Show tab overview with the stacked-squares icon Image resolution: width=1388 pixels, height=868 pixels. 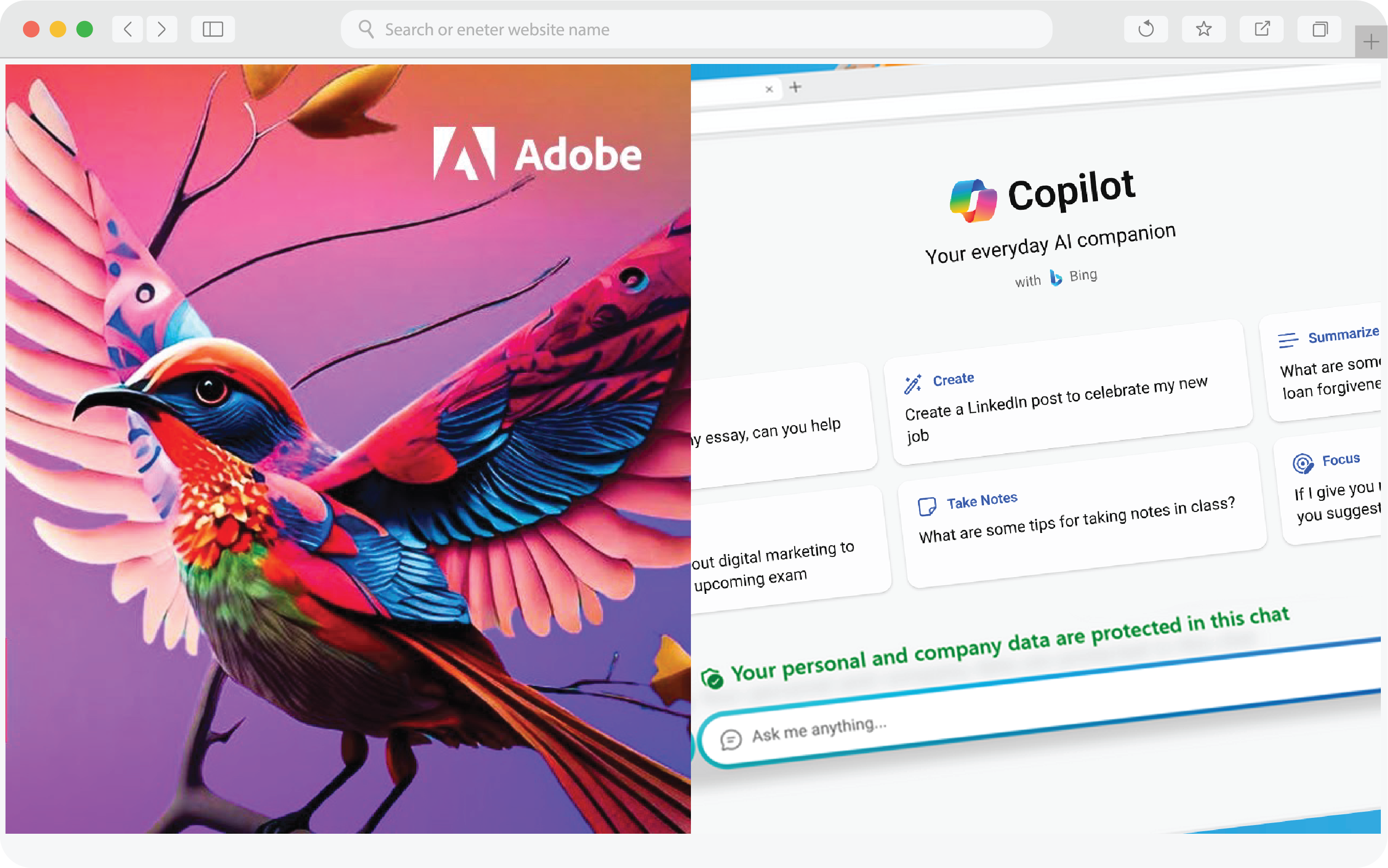pos(1319,29)
